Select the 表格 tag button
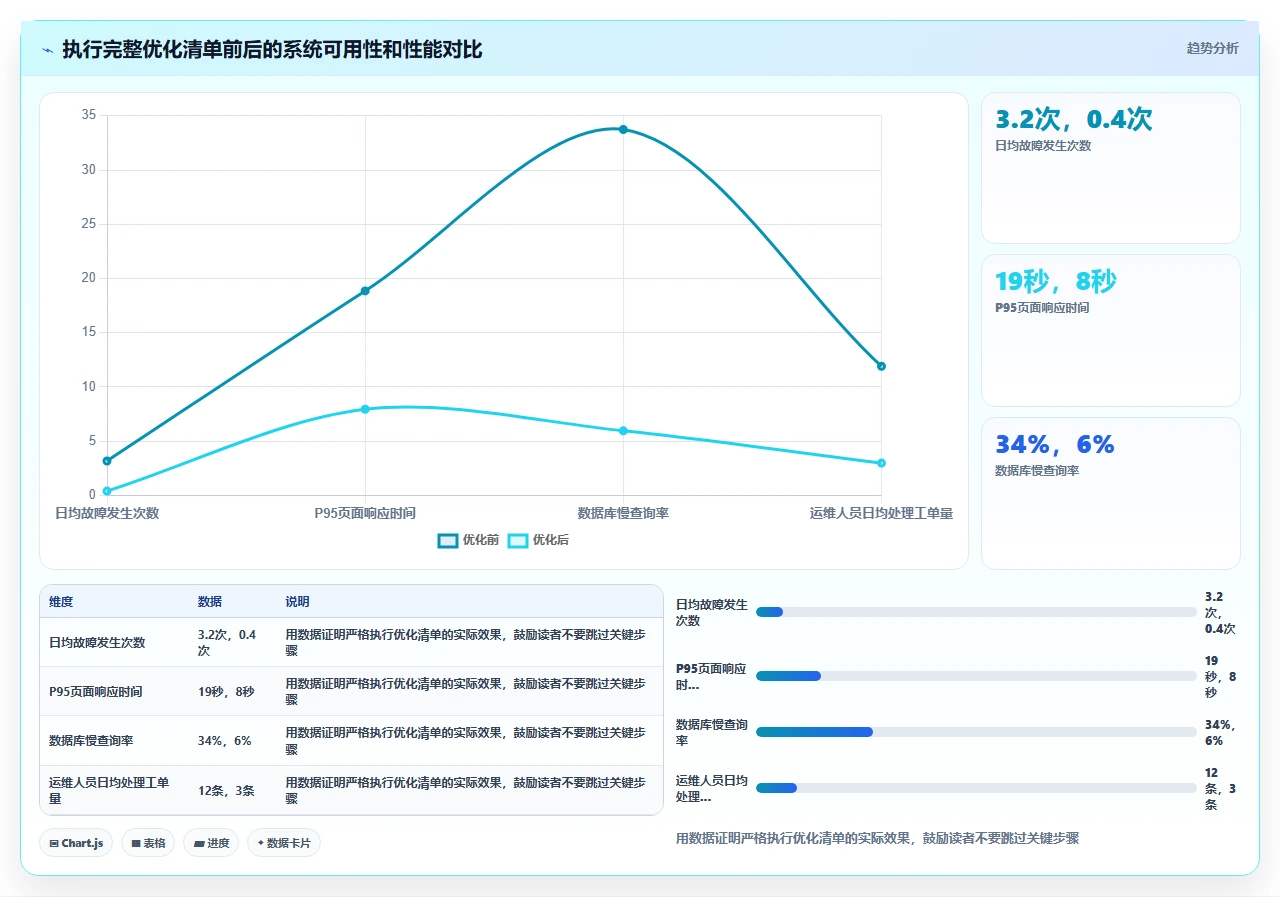The image size is (1280, 897). [x=148, y=843]
